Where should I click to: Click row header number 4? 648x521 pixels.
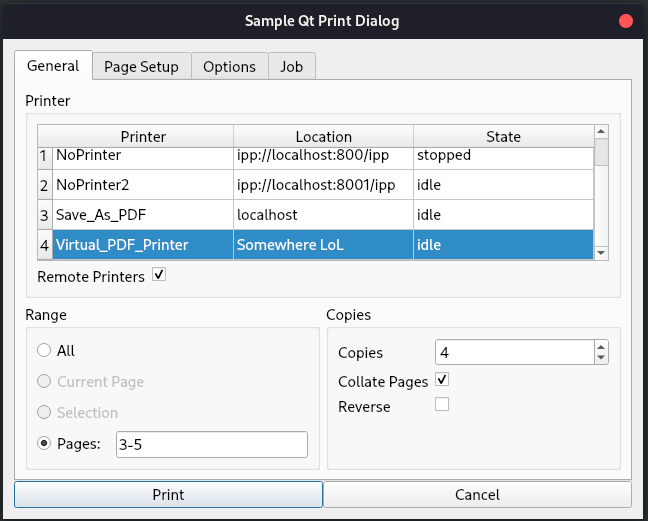point(45,245)
